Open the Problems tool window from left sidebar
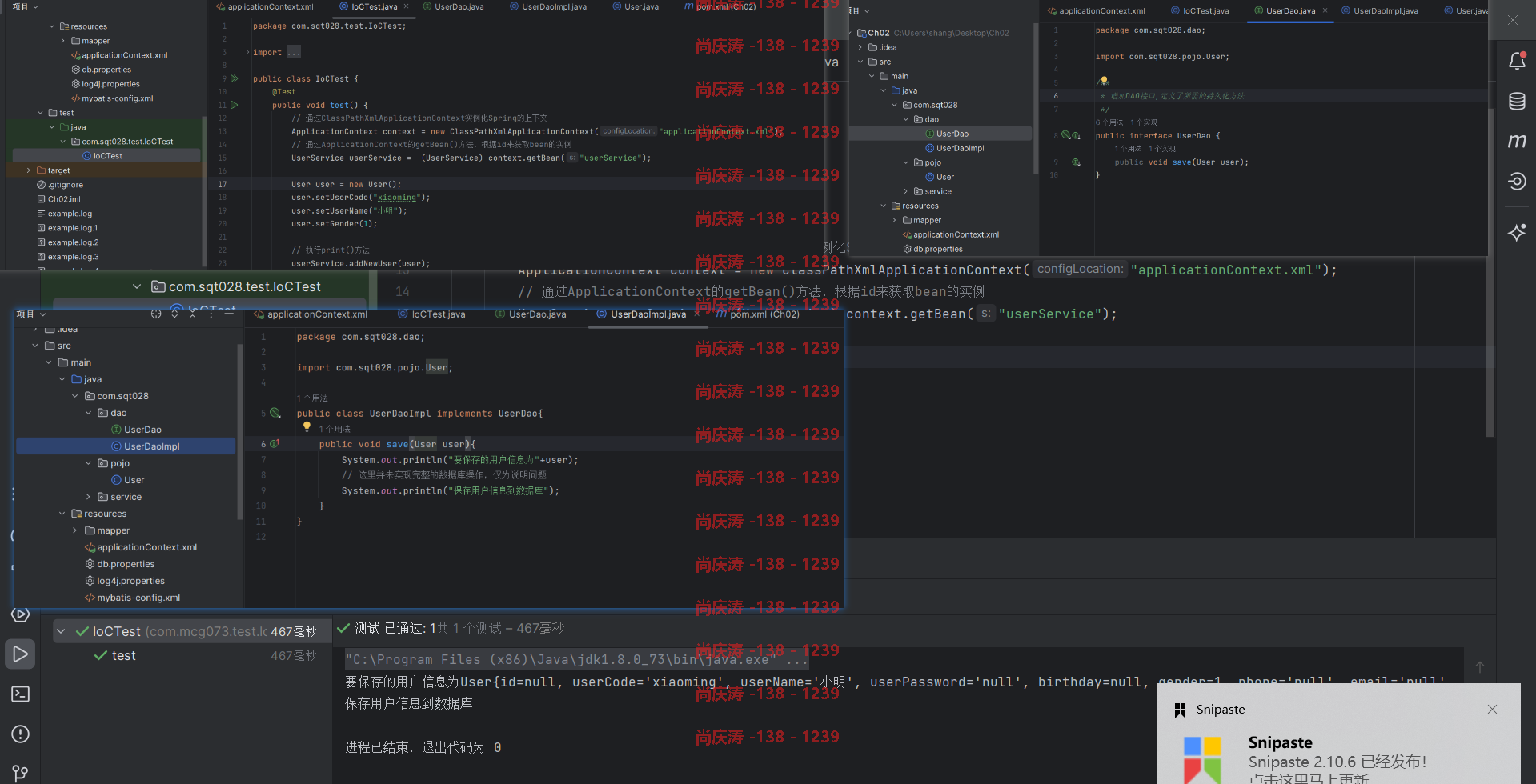The image size is (1536, 784). point(21,734)
